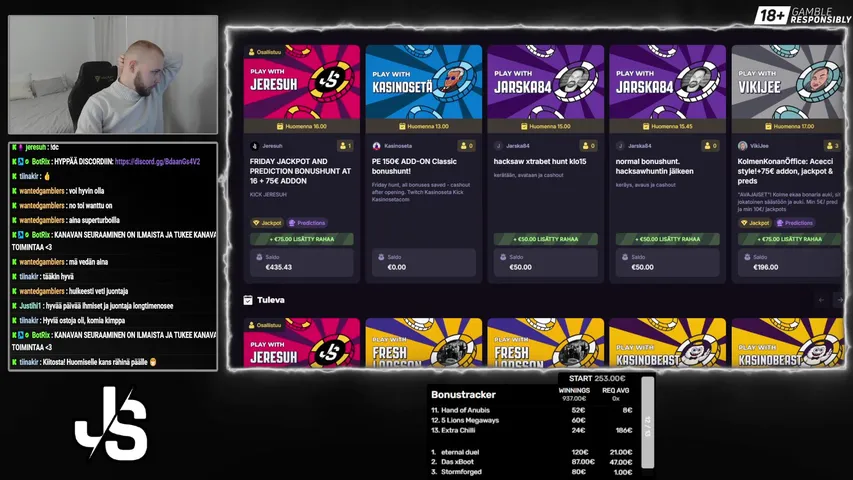
Task: Click the Predictions tag on the Friday Jackpot card
Action: click(307, 223)
